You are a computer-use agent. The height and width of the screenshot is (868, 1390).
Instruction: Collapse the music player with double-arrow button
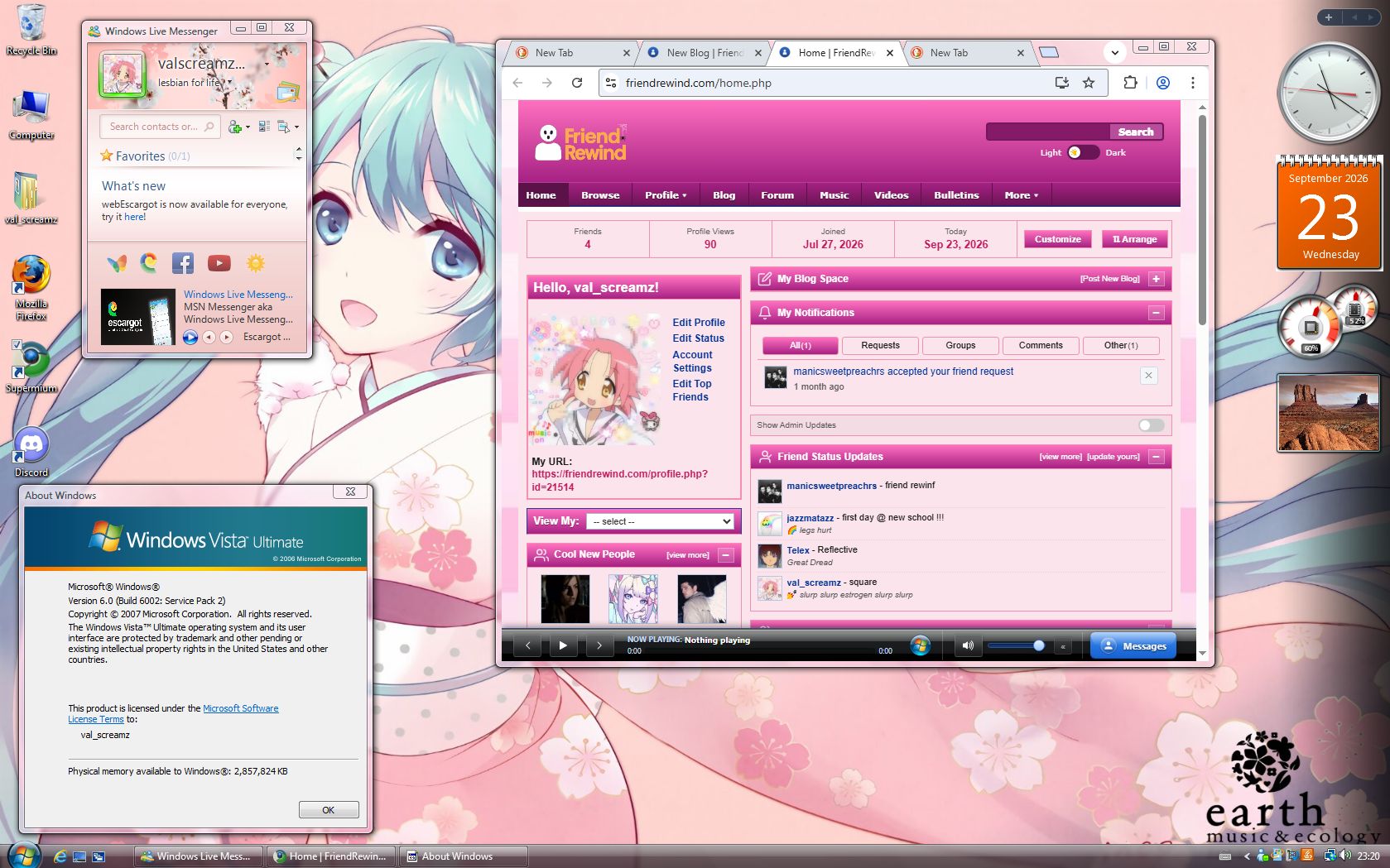[1063, 646]
